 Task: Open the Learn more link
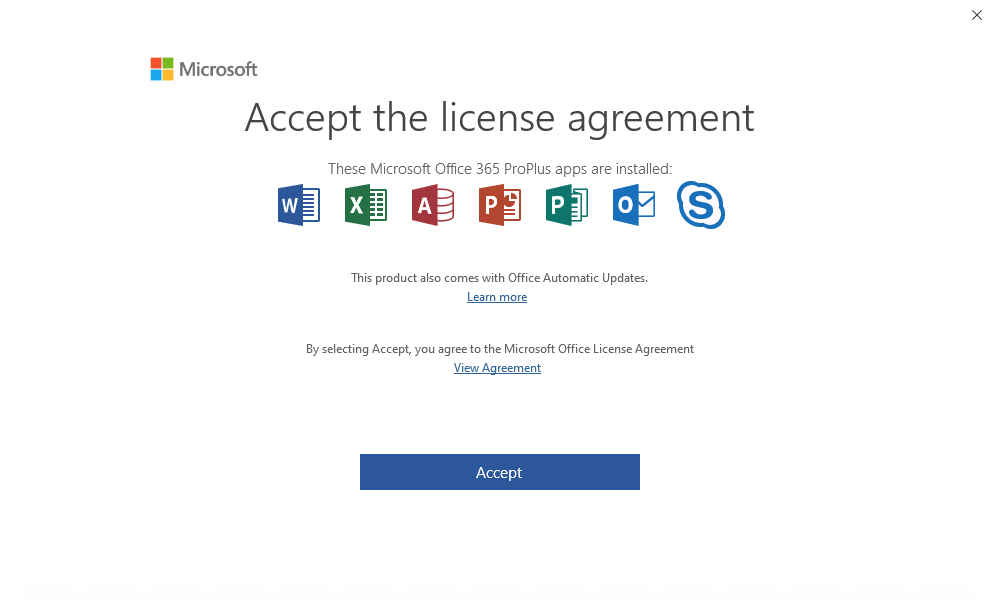pyautogui.click(x=497, y=297)
